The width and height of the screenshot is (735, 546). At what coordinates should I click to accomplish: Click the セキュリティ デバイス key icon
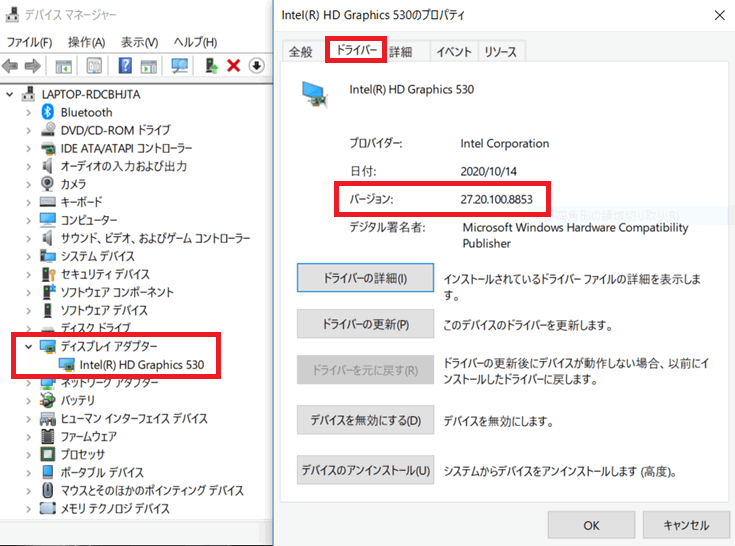(48, 274)
